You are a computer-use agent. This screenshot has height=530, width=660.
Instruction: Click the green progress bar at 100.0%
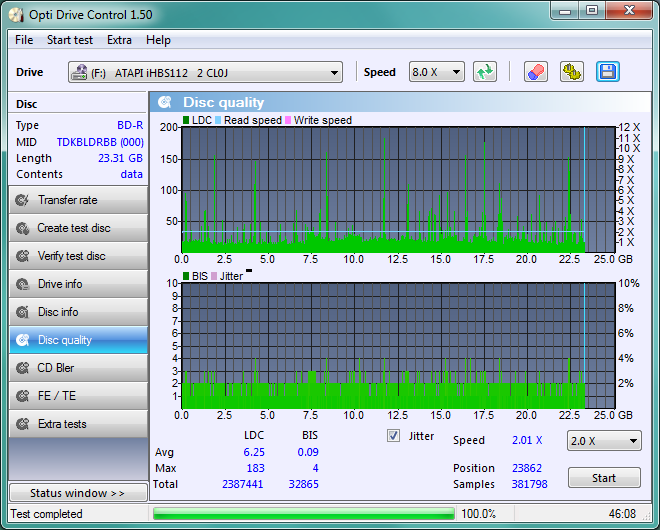click(303, 514)
